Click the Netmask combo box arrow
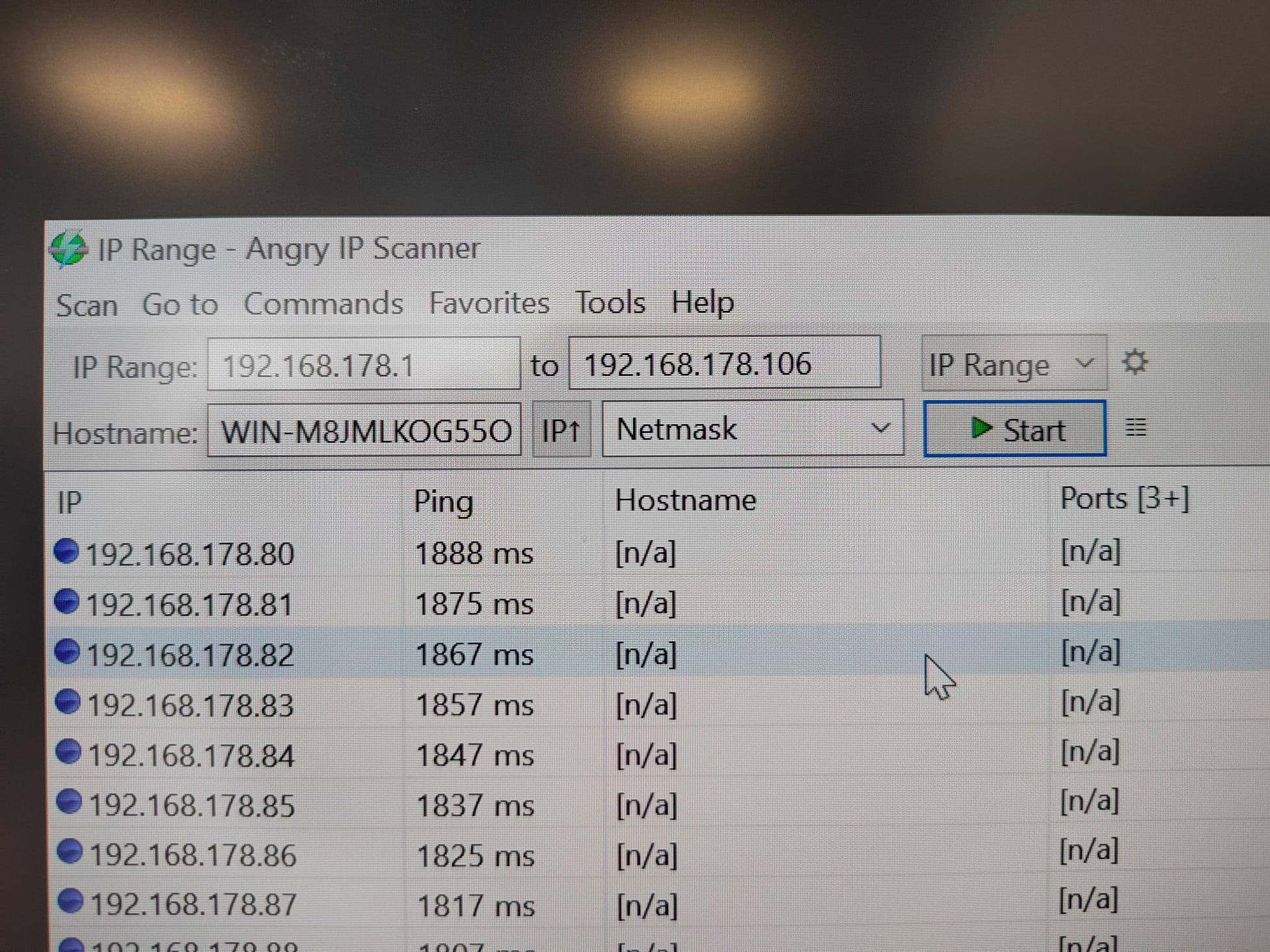 coord(880,429)
